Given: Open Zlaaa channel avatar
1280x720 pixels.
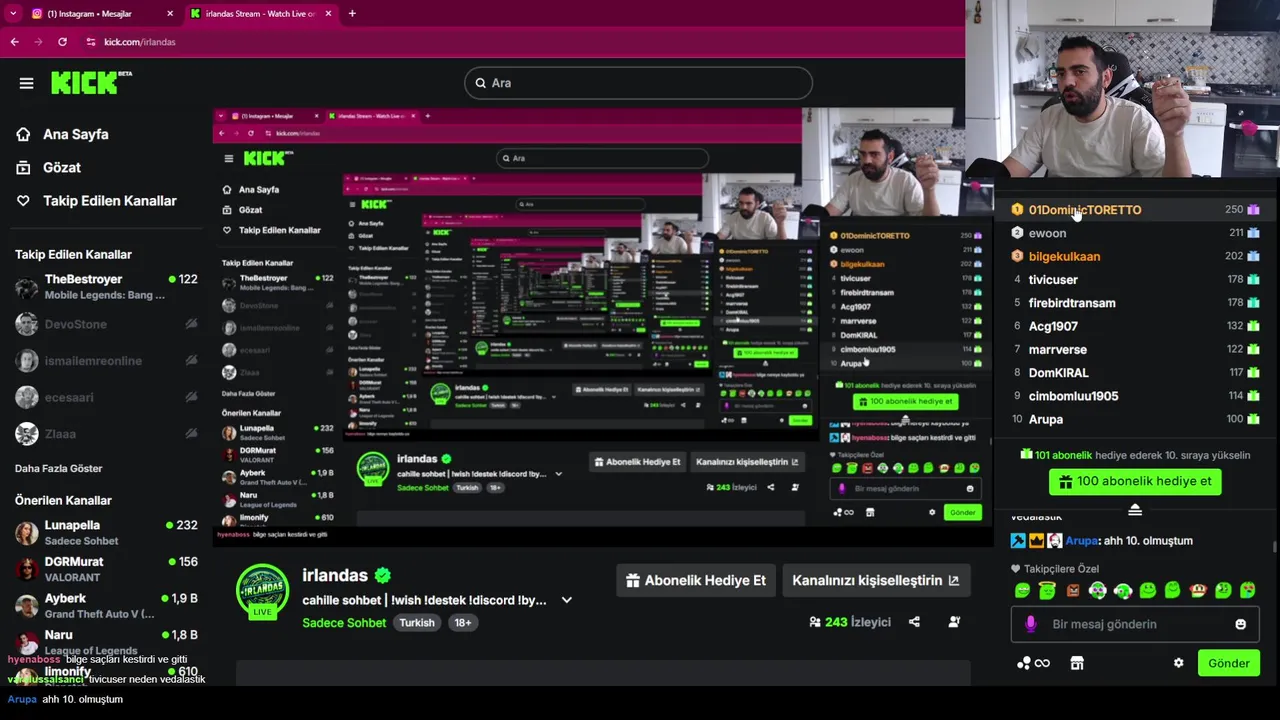Looking at the screenshot, I should point(27,433).
